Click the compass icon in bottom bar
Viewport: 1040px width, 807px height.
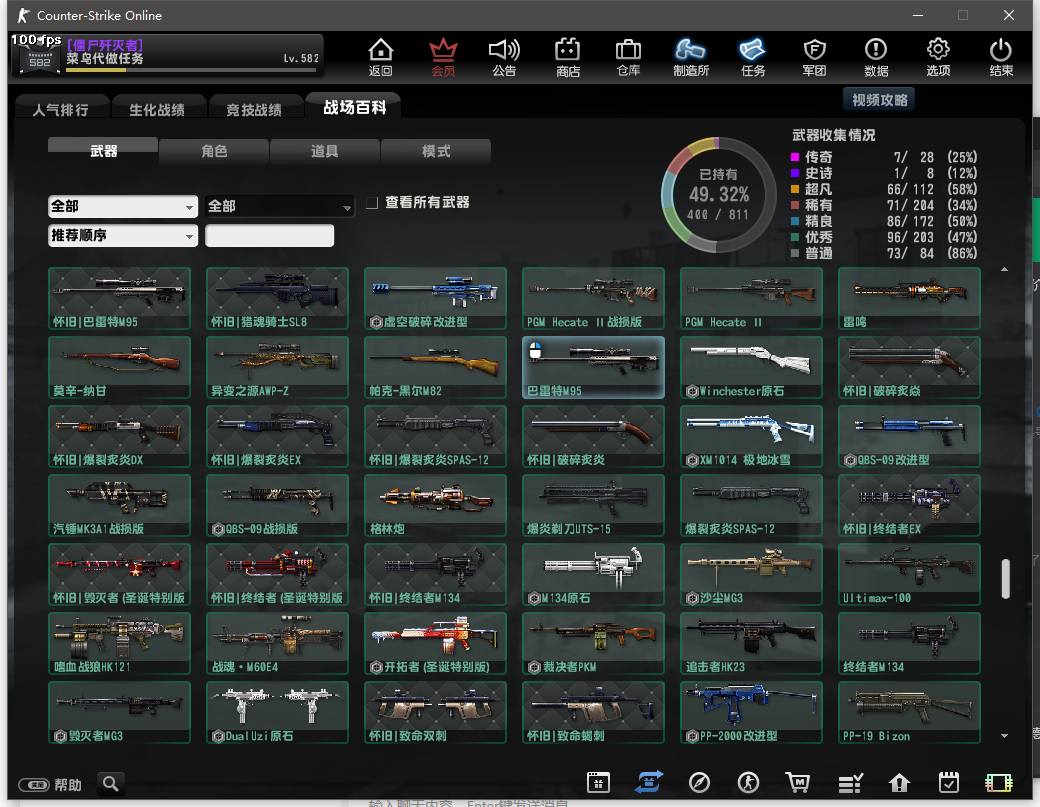click(699, 783)
